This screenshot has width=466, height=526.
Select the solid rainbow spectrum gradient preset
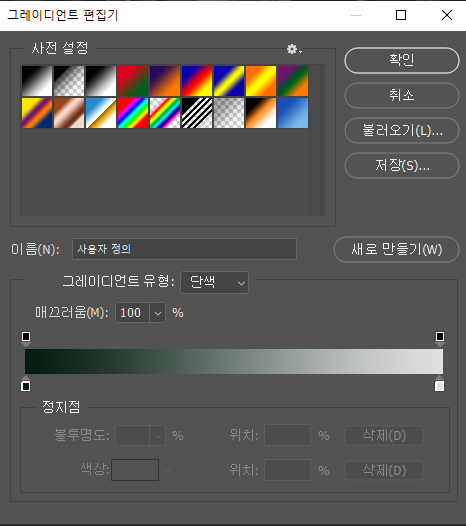coord(133,113)
